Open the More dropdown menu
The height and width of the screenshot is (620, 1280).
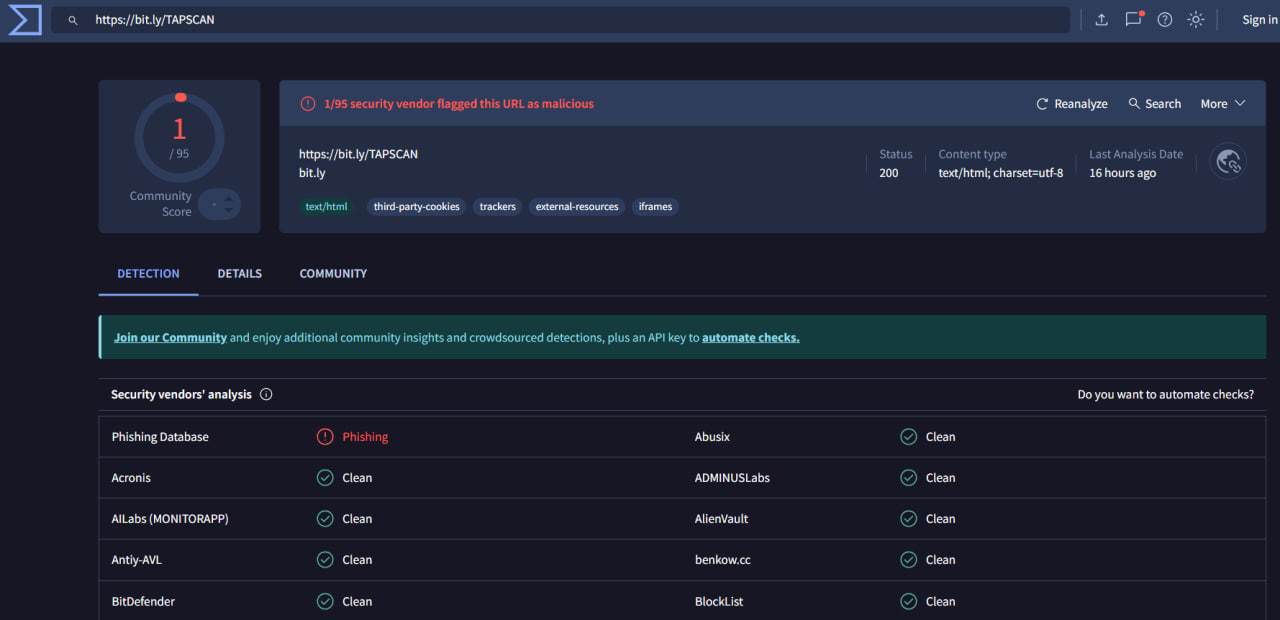click(x=1222, y=103)
